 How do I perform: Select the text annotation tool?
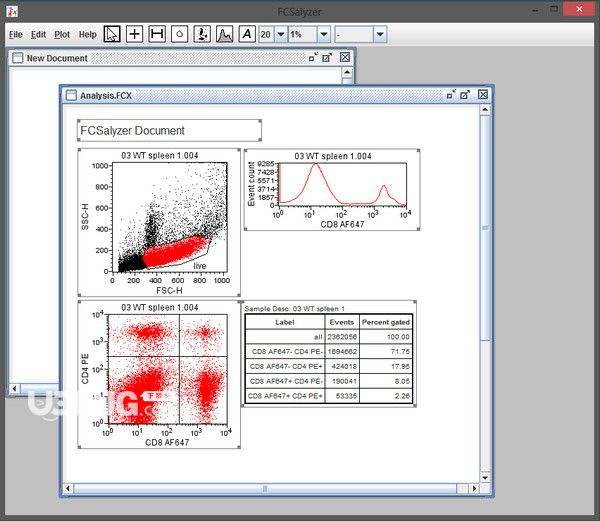click(247, 34)
